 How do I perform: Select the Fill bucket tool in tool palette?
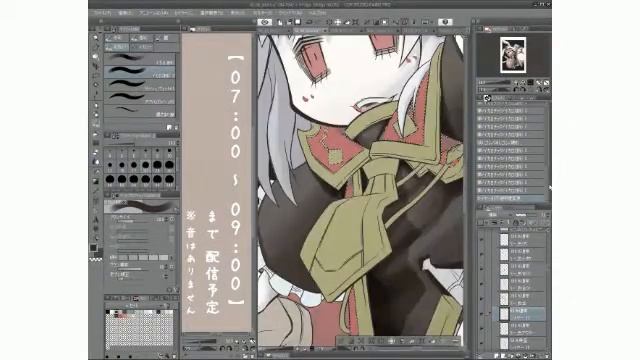click(96, 171)
